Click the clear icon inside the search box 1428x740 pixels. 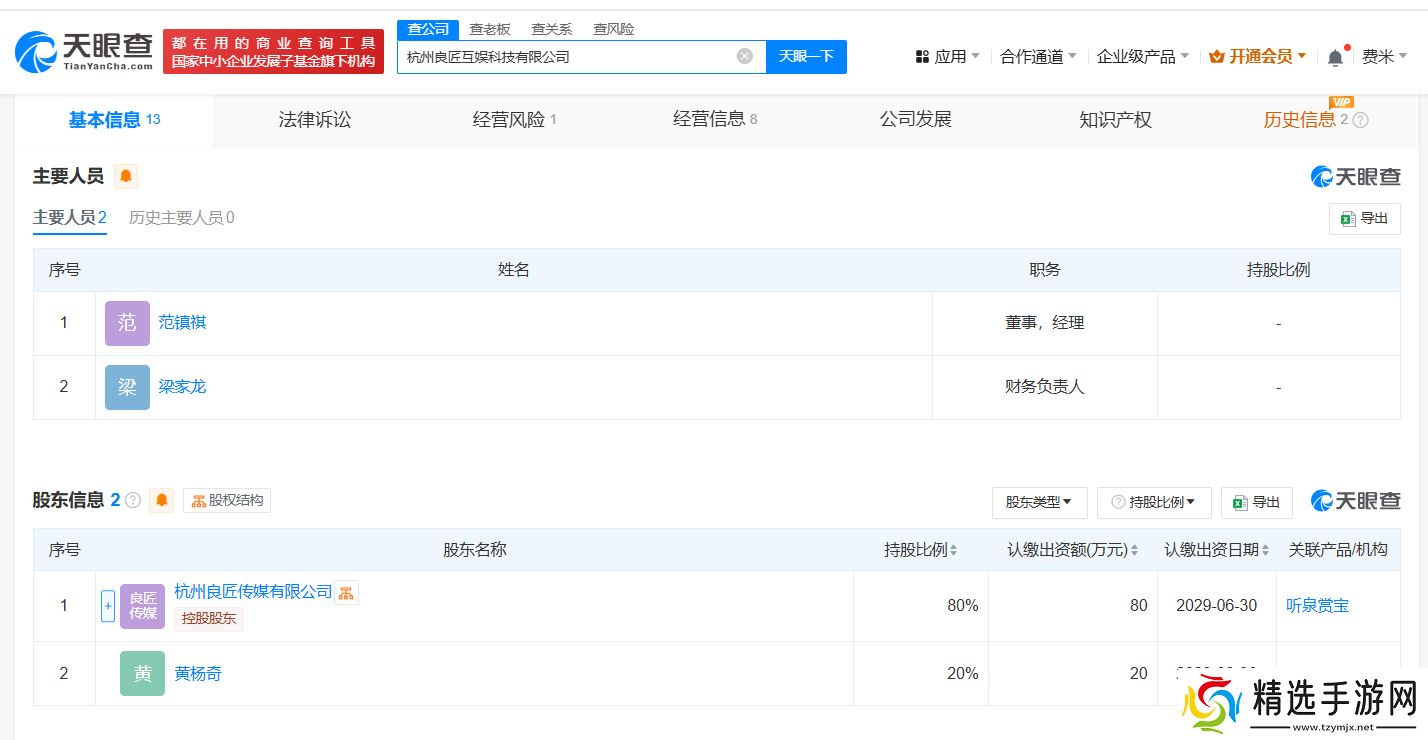tap(744, 57)
